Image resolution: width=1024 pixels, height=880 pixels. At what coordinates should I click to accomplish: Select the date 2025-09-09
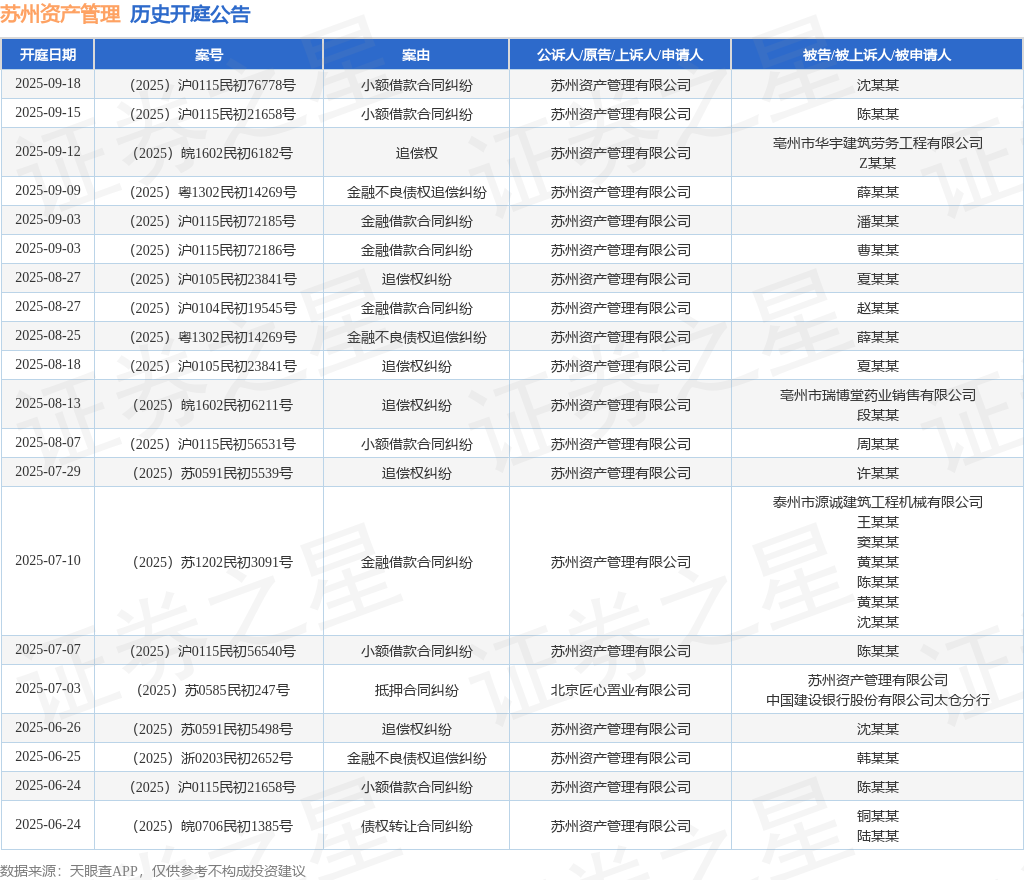tap(48, 191)
